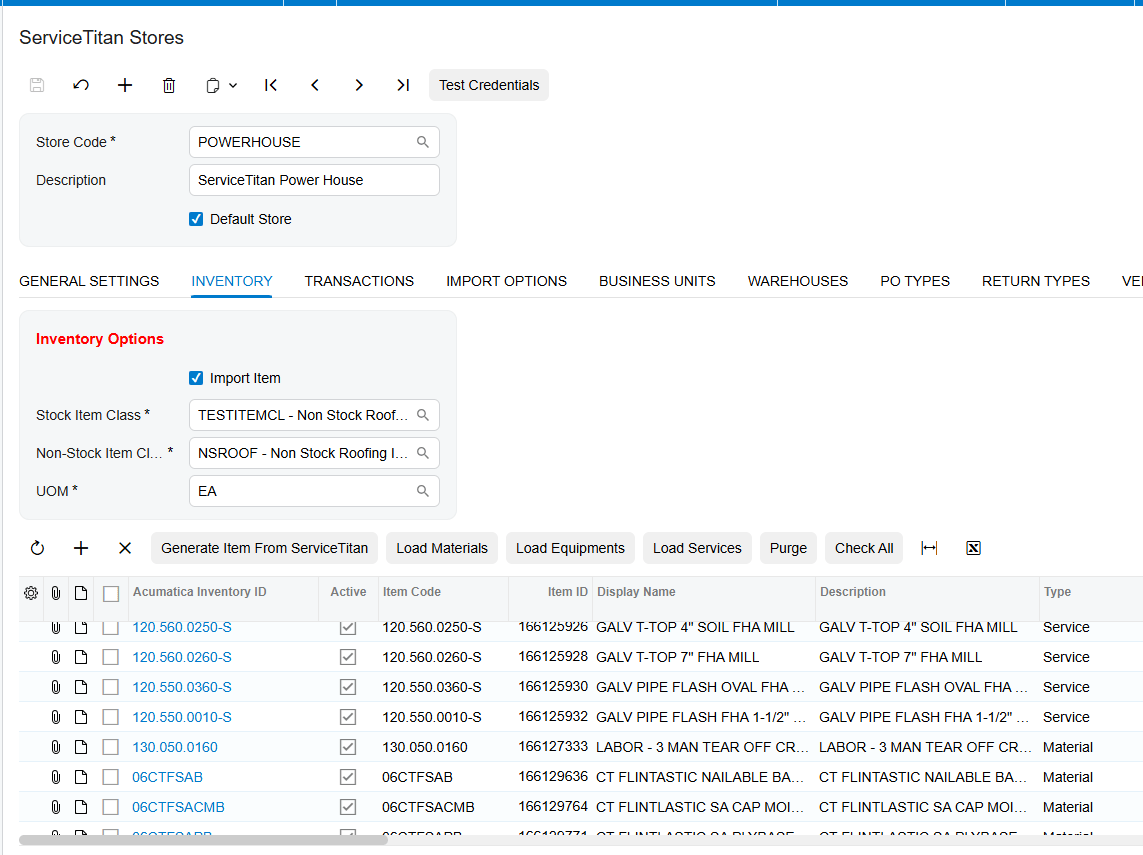Open inventory link 06CTFSAB

click(167, 777)
